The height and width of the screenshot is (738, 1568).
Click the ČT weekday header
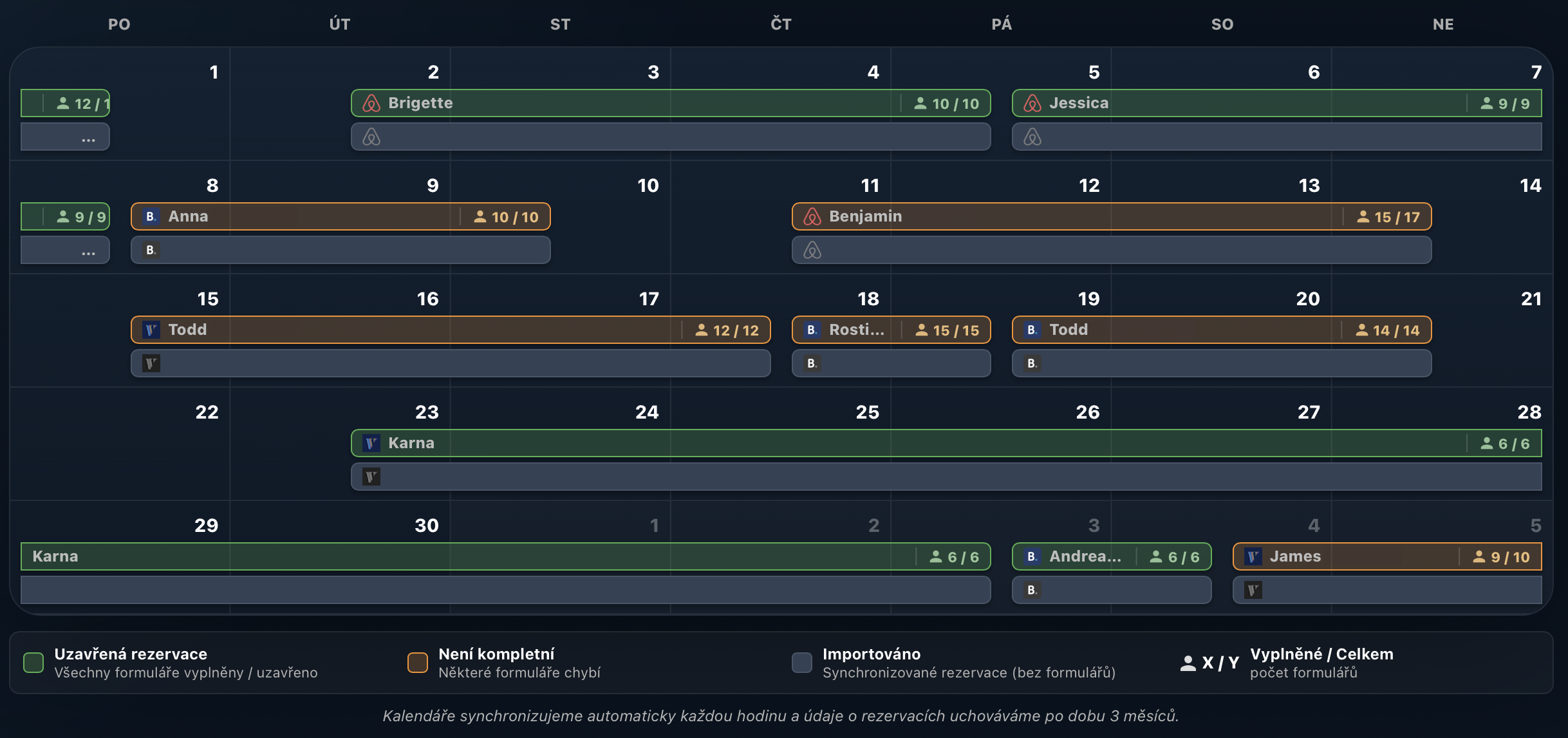(781, 24)
